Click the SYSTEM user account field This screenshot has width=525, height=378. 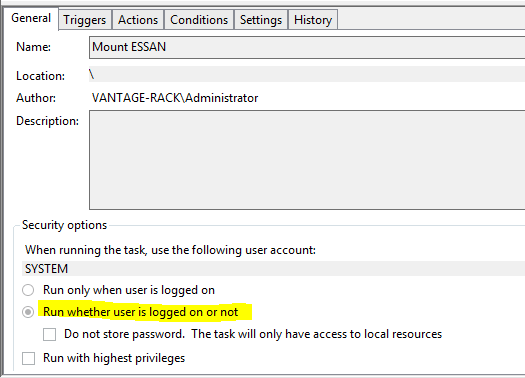(x=274, y=269)
